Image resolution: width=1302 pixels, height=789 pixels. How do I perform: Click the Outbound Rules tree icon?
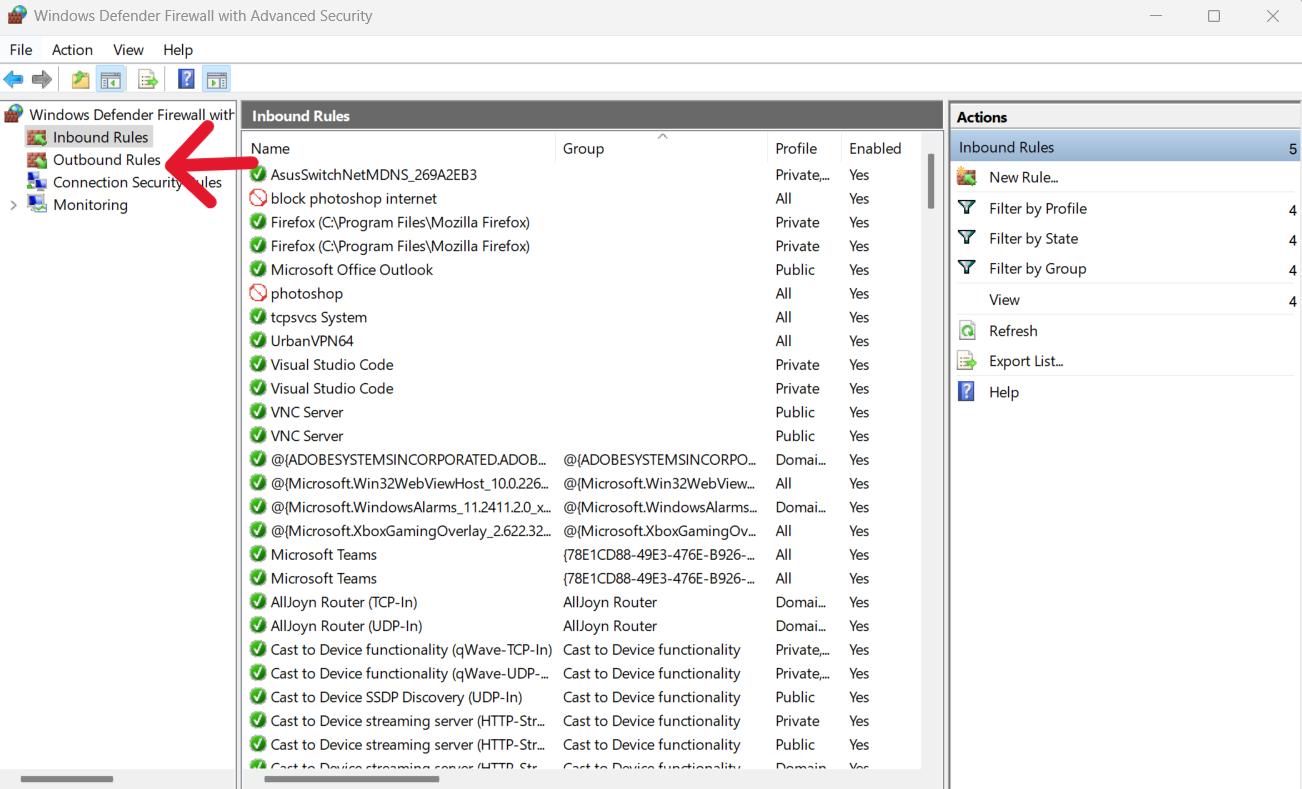coord(37,160)
